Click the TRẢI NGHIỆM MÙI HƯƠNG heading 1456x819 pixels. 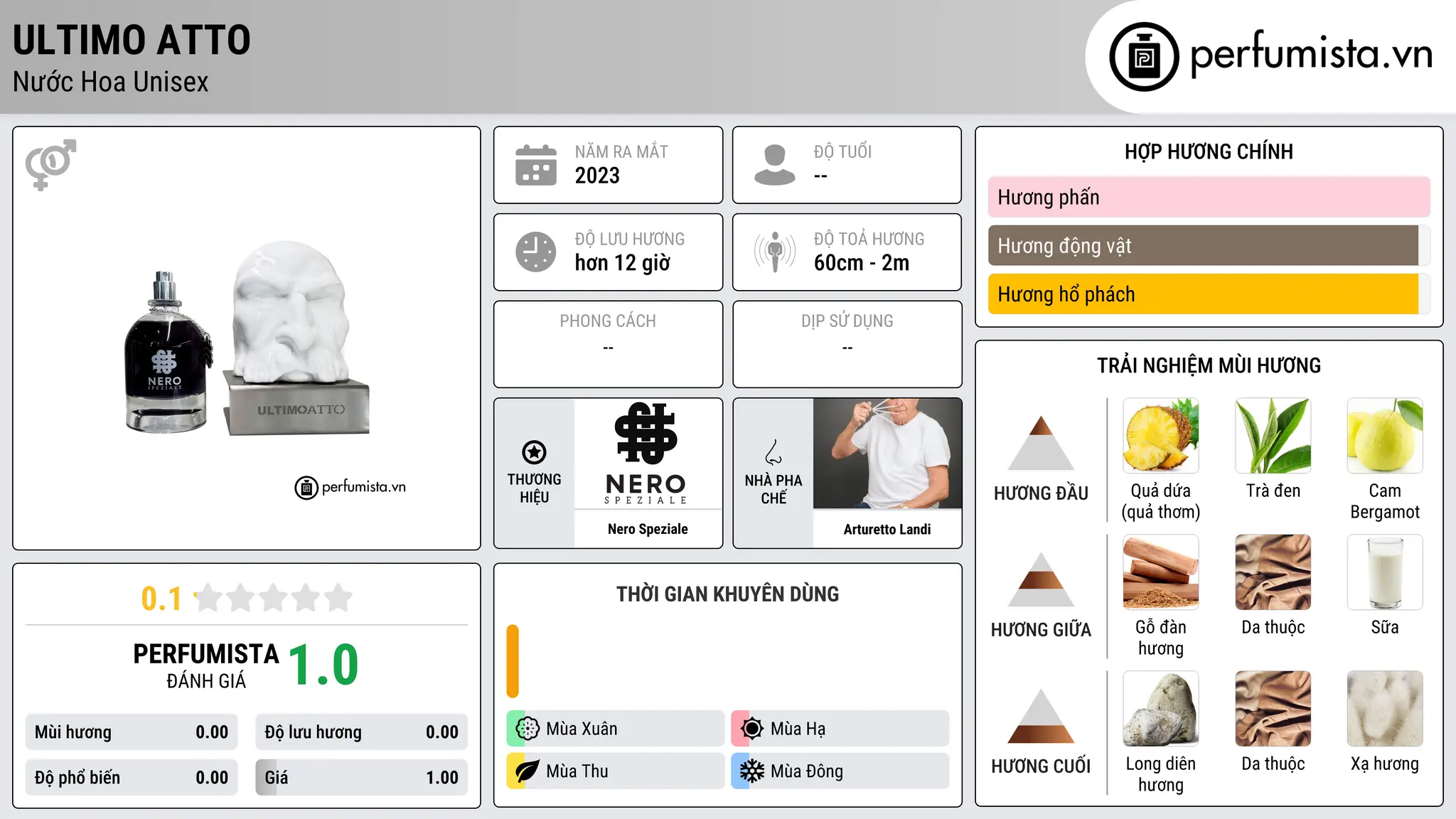1209,365
